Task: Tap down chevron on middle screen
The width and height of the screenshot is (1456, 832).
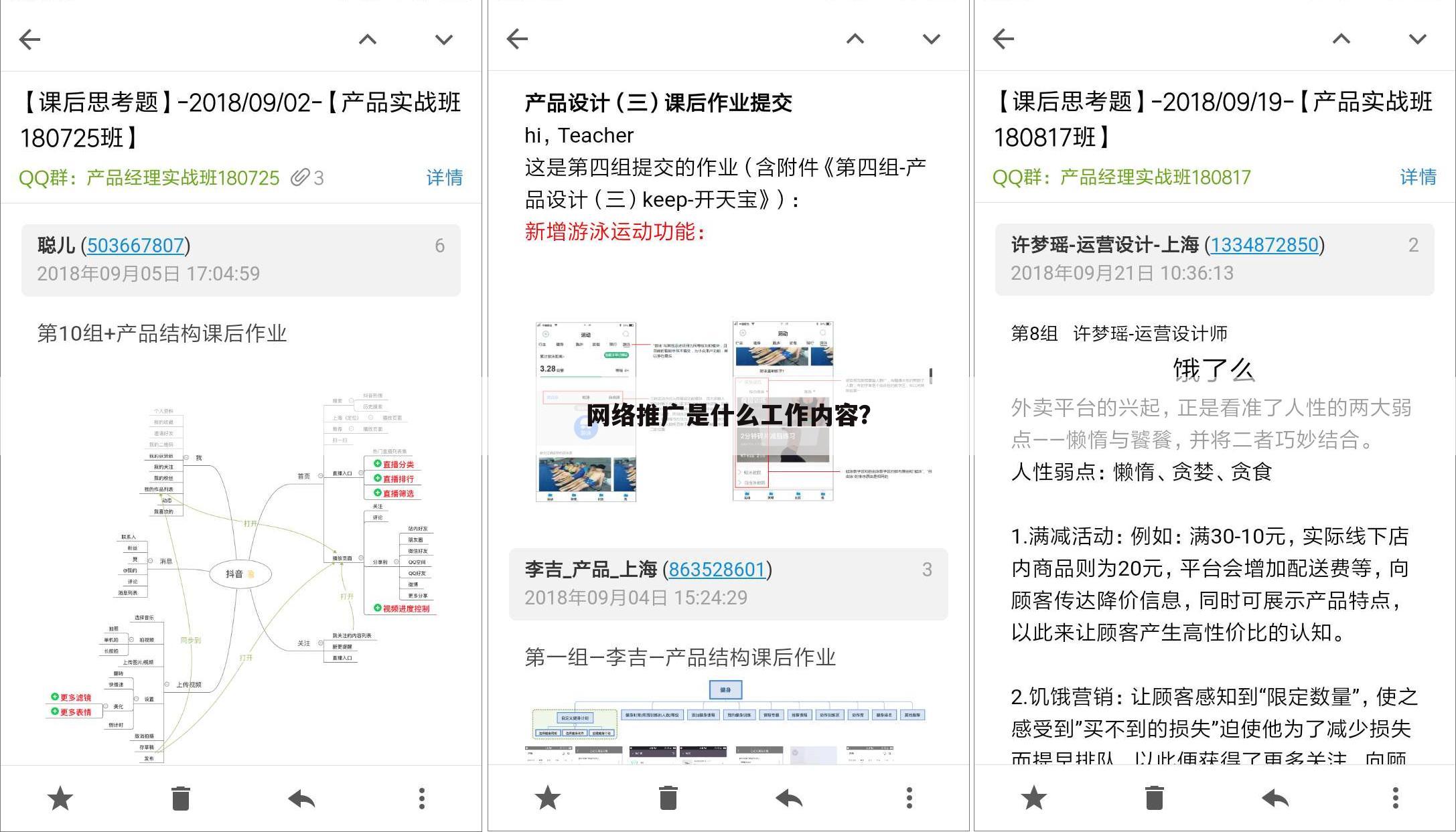Action: coord(932,39)
